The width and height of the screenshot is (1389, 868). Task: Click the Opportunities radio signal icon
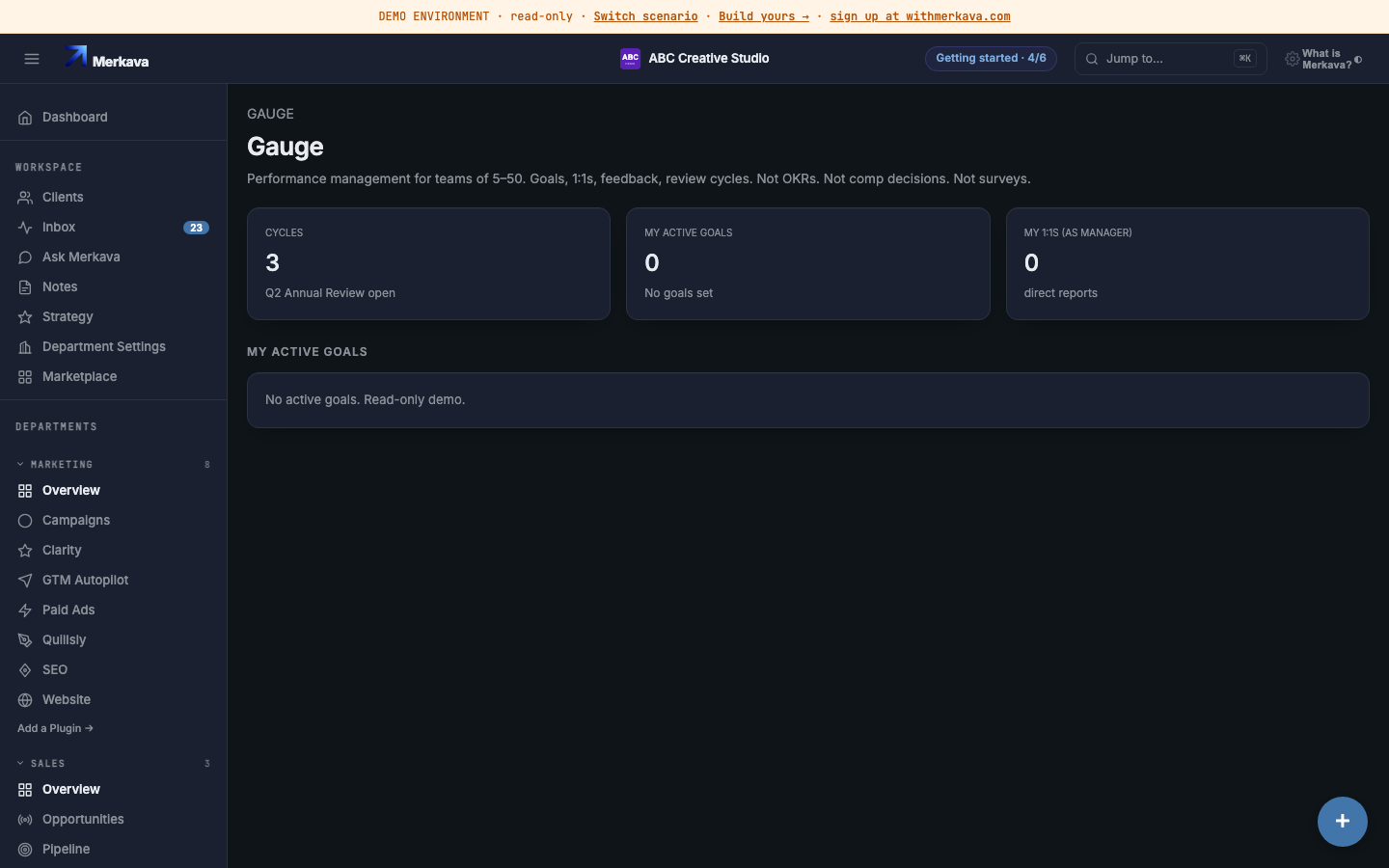25,820
